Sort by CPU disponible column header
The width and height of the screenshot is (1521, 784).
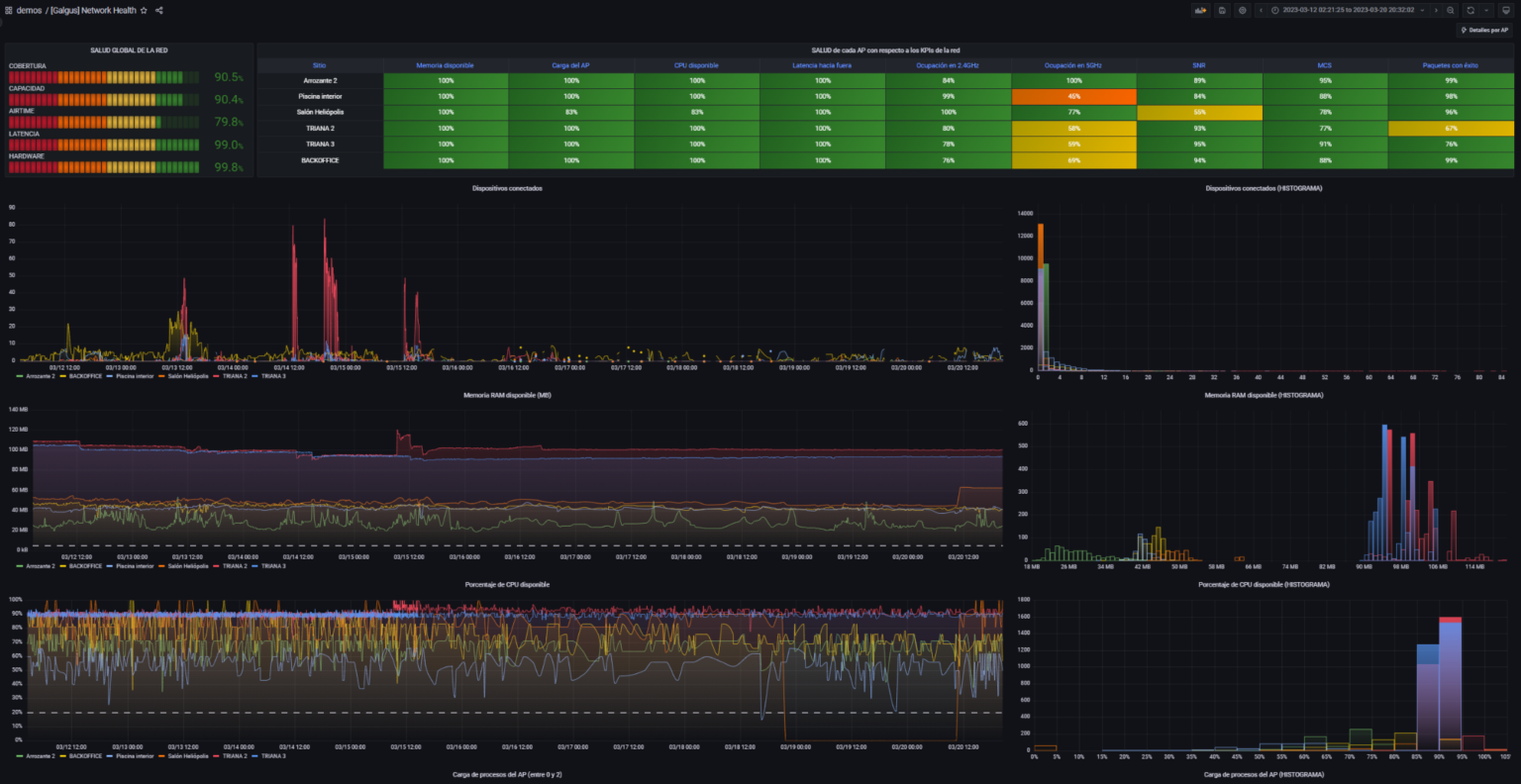pyautogui.click(x=697, y=65)
